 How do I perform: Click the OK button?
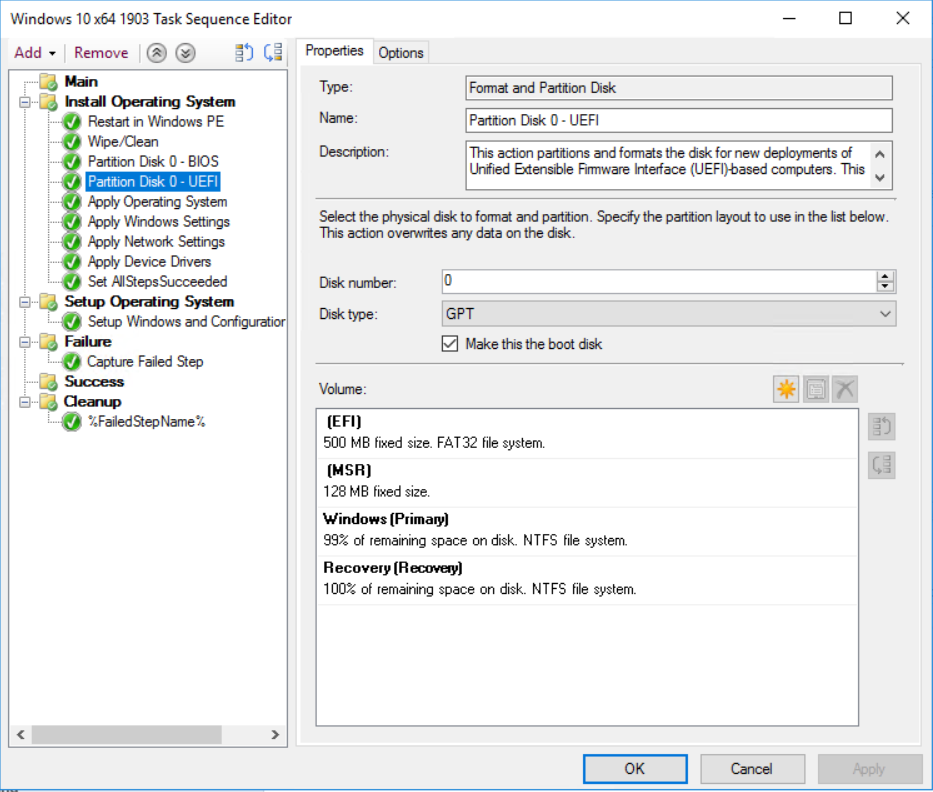tap(635, 769)
